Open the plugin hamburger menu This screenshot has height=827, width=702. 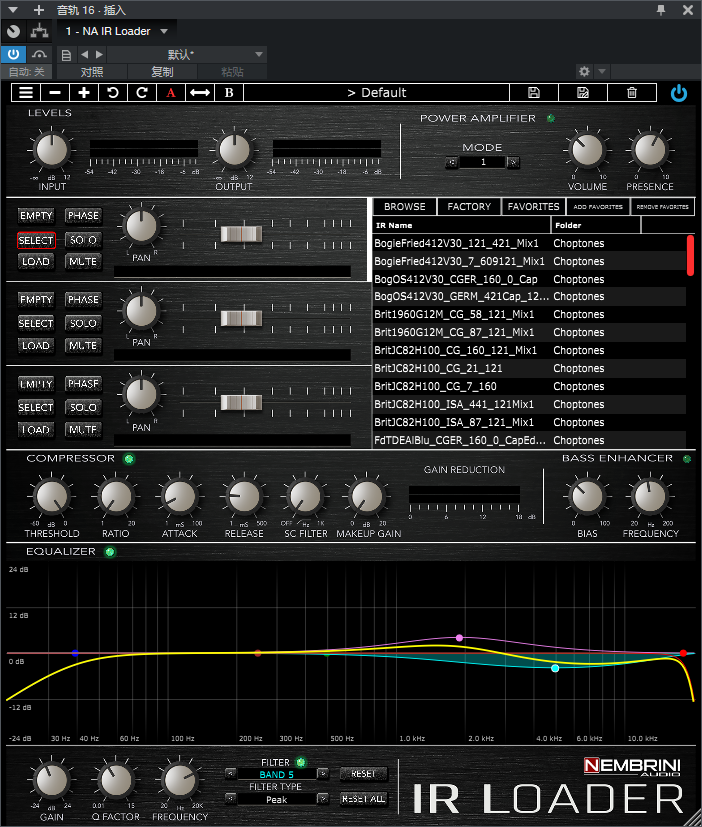[x=26, y=93]
